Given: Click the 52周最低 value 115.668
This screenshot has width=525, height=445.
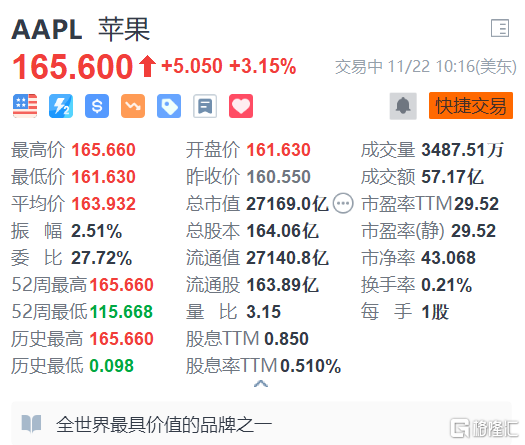Looking at the screenshot, I should [121, 312].
